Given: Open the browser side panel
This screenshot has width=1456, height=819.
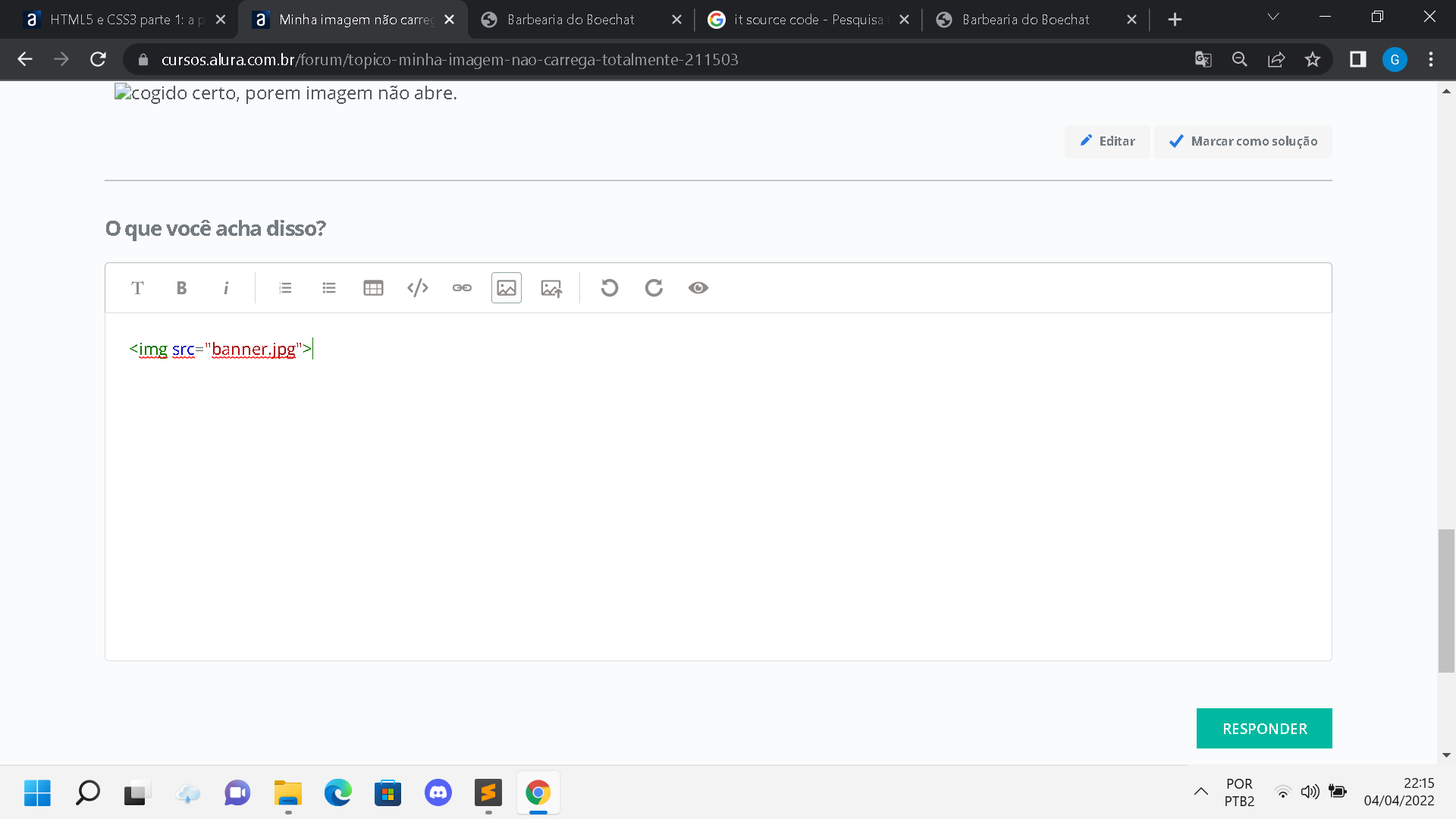Looking at the screenshot, I should (1357, 59).
